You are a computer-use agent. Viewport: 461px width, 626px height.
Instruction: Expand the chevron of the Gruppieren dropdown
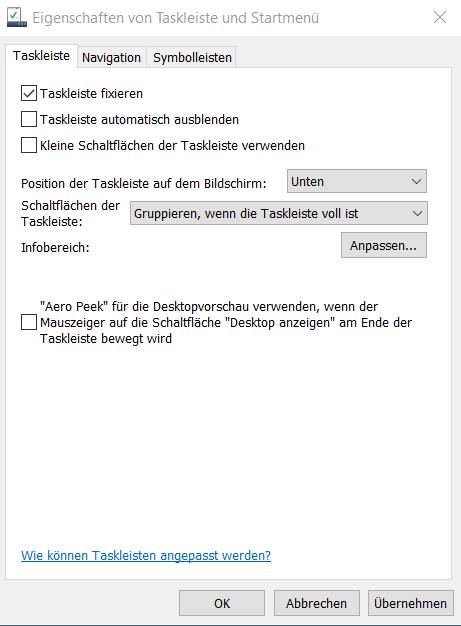coord(417,214)
